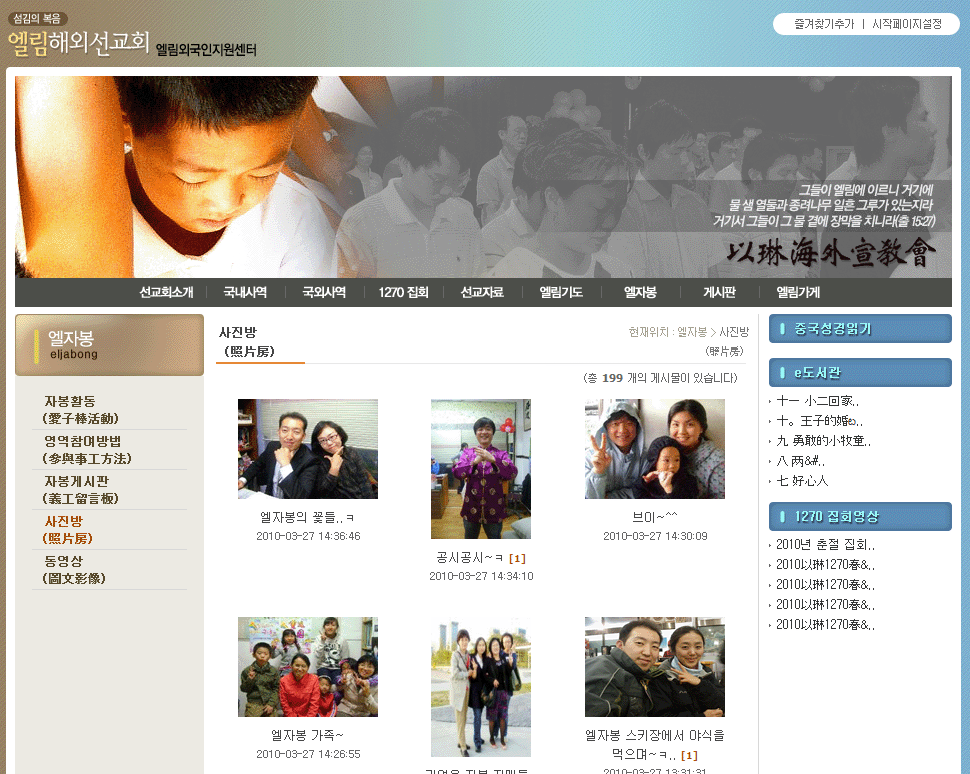Click the 엘자봉 eljabong sidebar header
The height and width of the screenshot is (774, 970).
click(x=109, y=345)
